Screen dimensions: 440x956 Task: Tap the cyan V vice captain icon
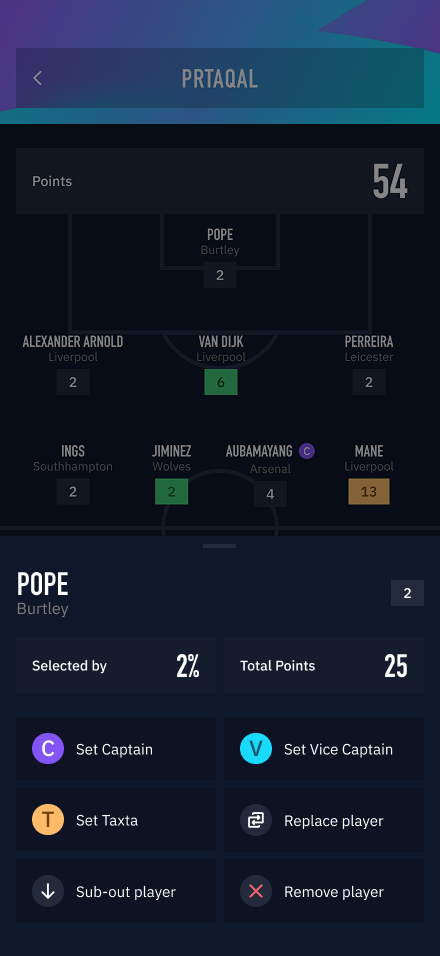[256, 749]
